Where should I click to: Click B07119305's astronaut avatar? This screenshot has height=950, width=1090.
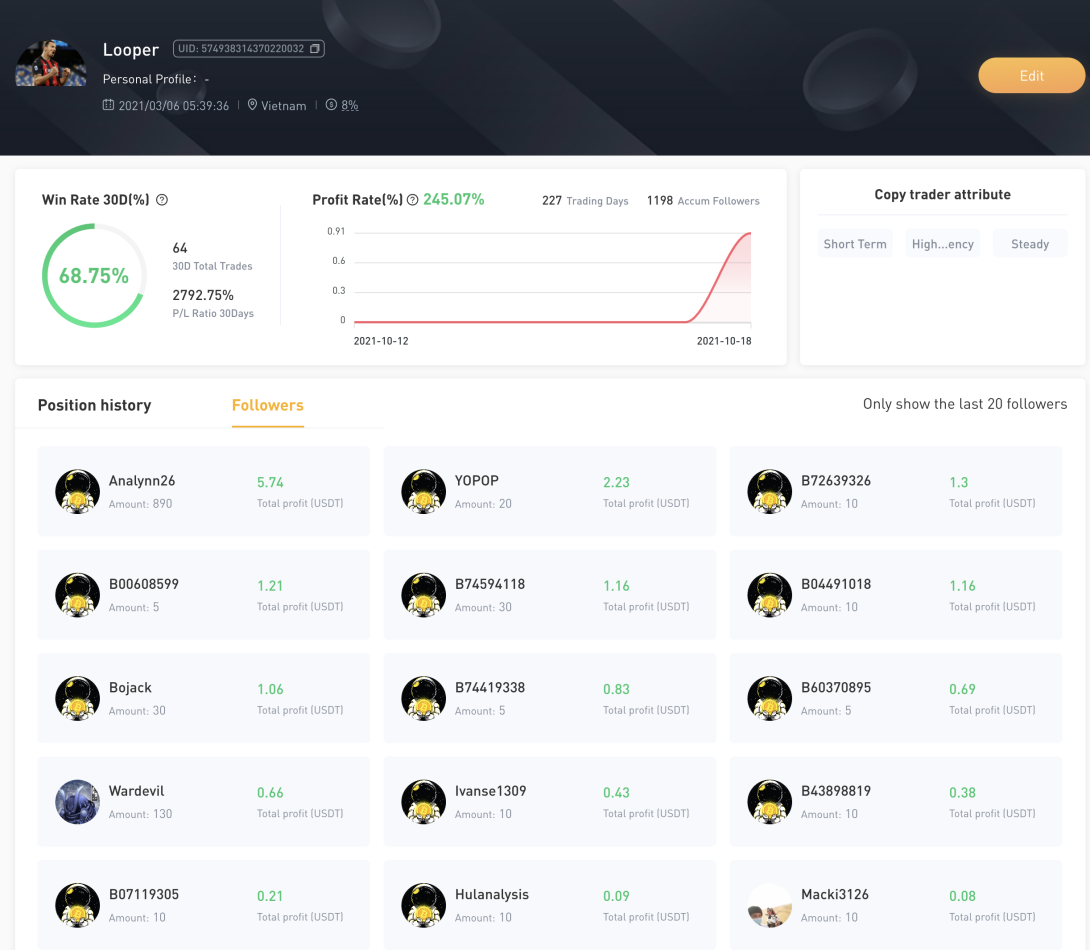pos(77,906)
